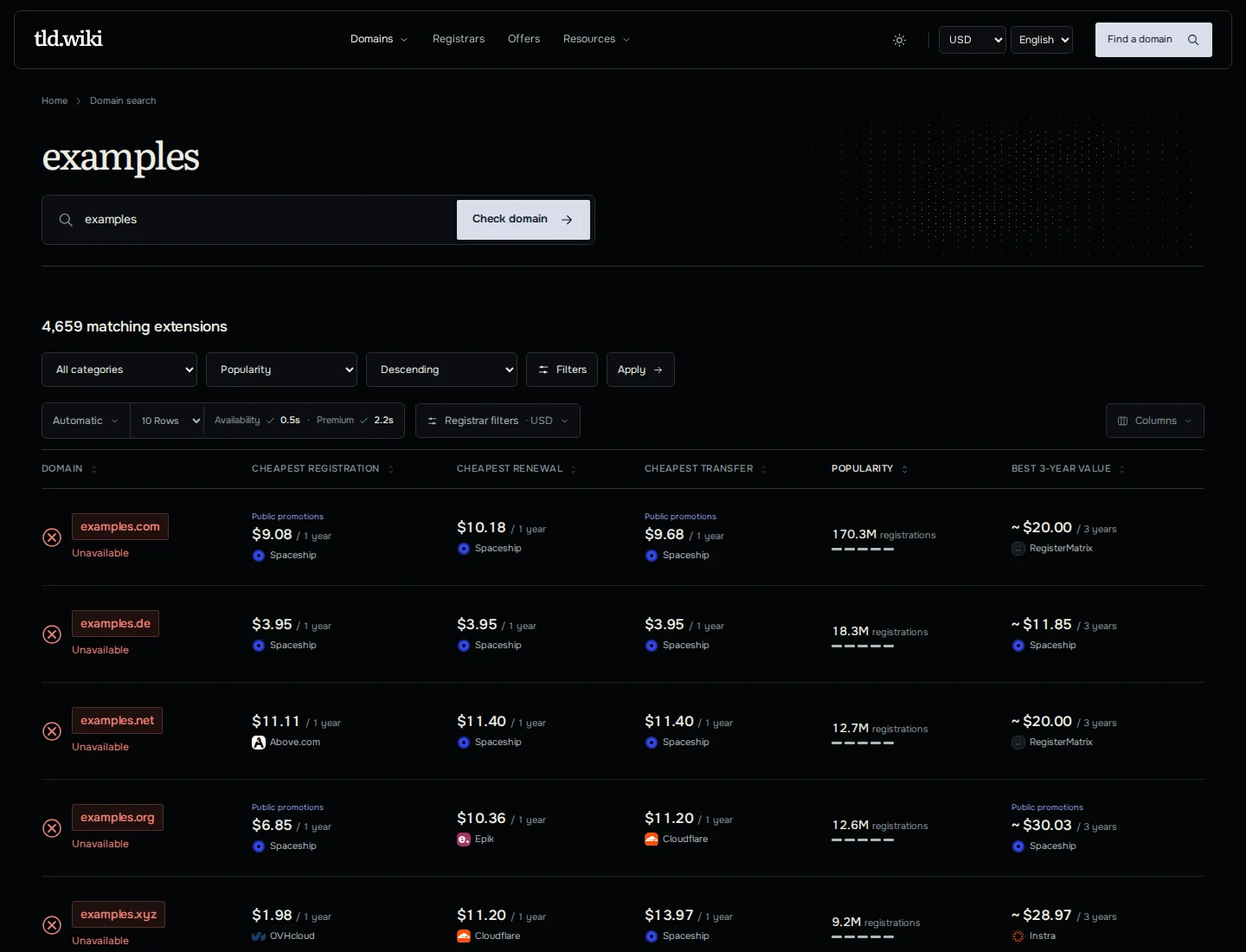Click the unavailable X icon for examples.de
Screen dimensions: 1246x952
pos(52,634)
